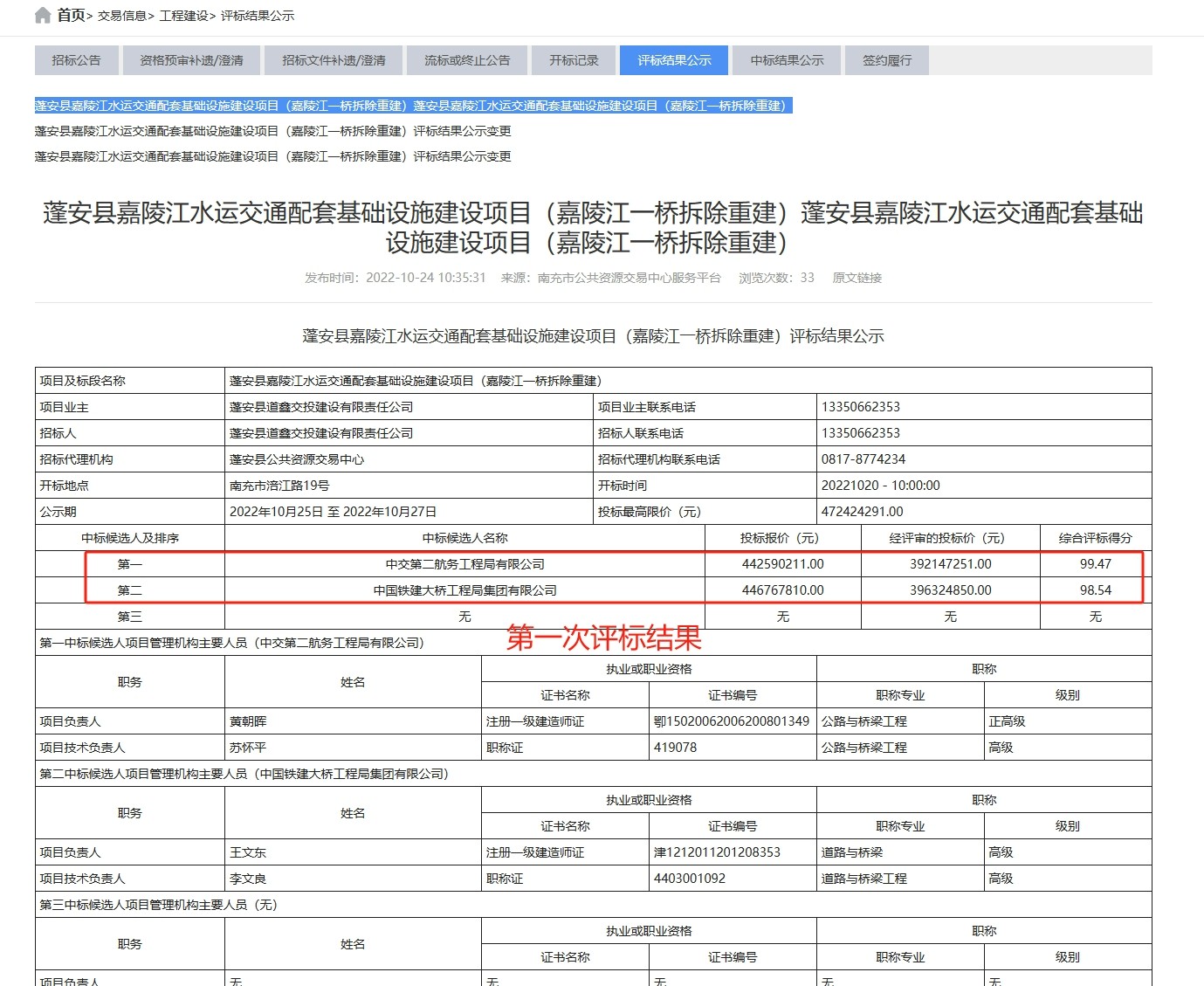1204x986 pixels.
Task: Click the 经评审的投标价（元） column header
Action: 950,538
